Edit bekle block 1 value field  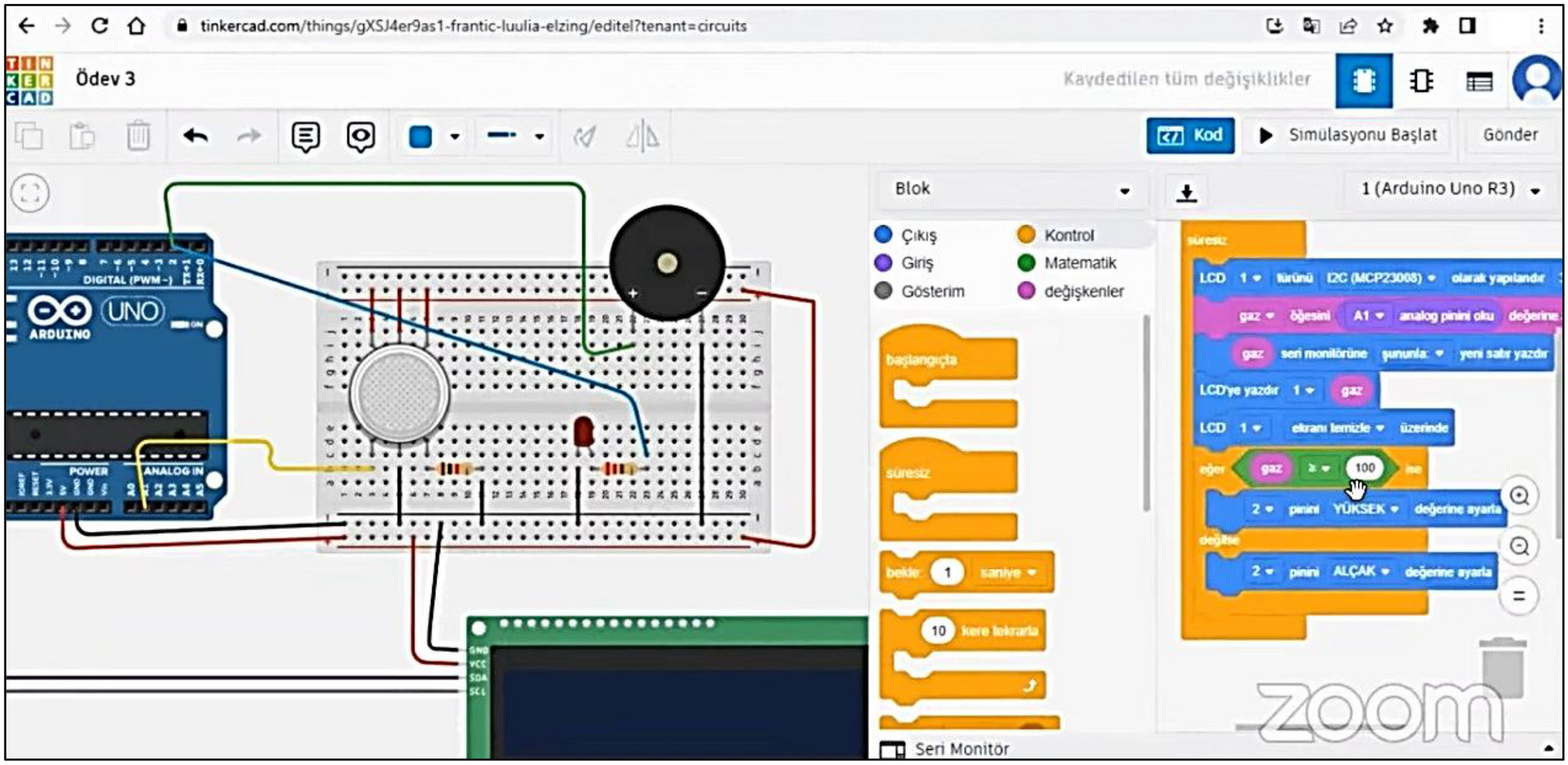947,573
